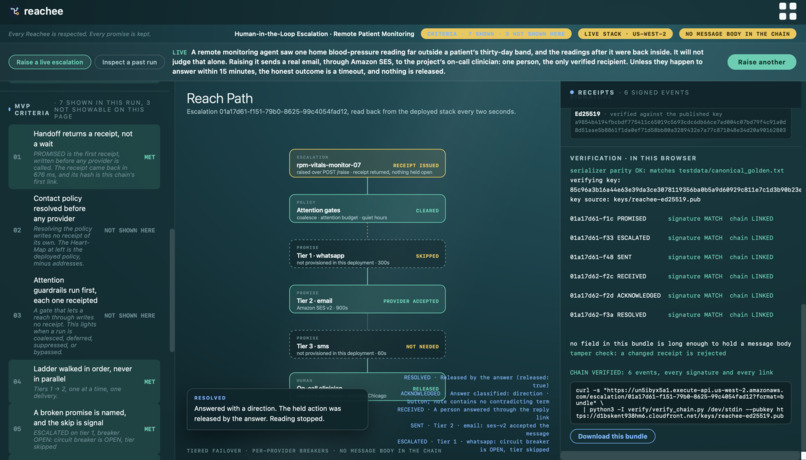The image size is (806, 460).
Task: Click the VERIFICATION · IN THIS BROWSER heading
Action: 633,158
